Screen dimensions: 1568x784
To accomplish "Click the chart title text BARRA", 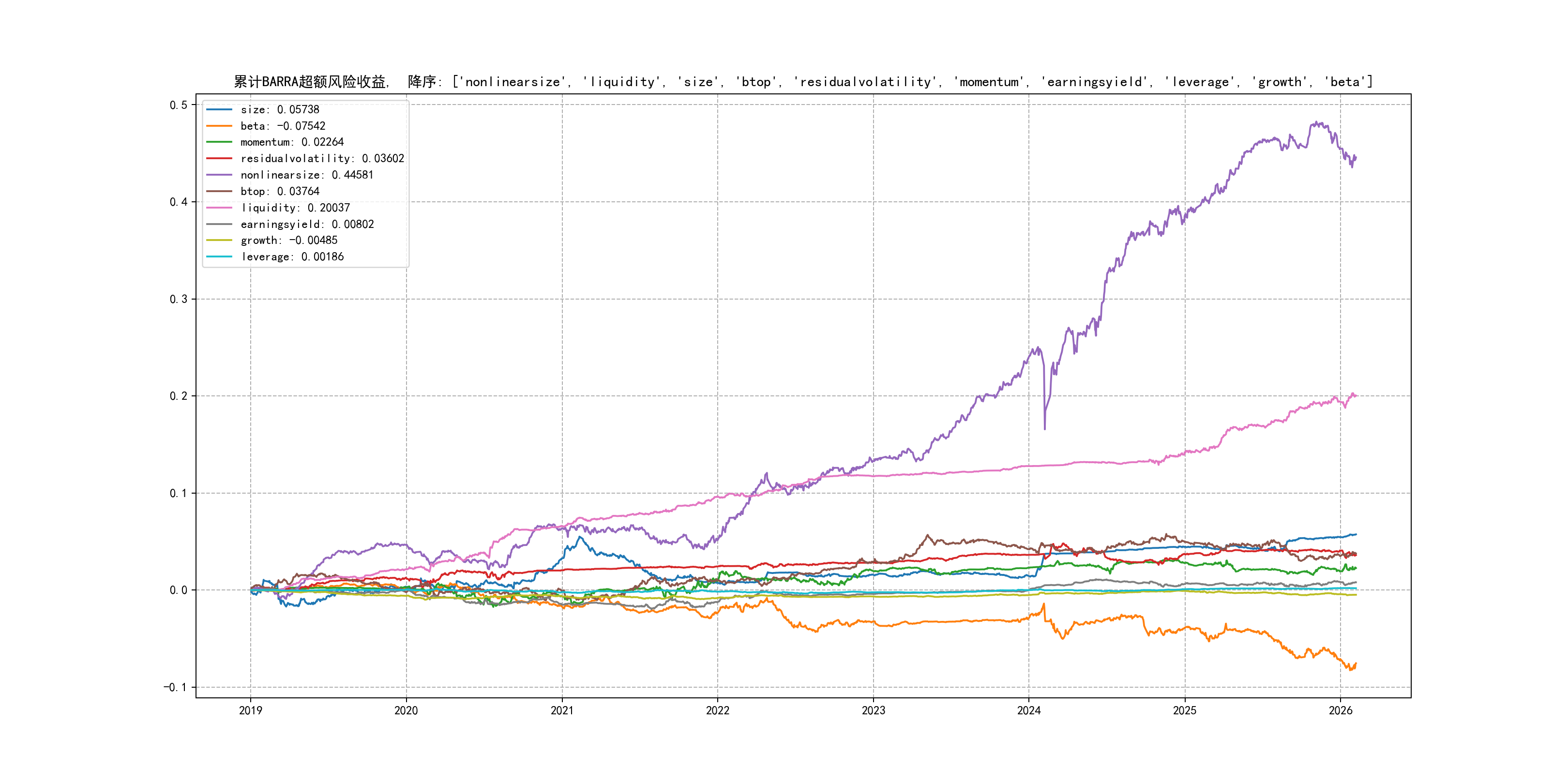I will click(280, 82).
